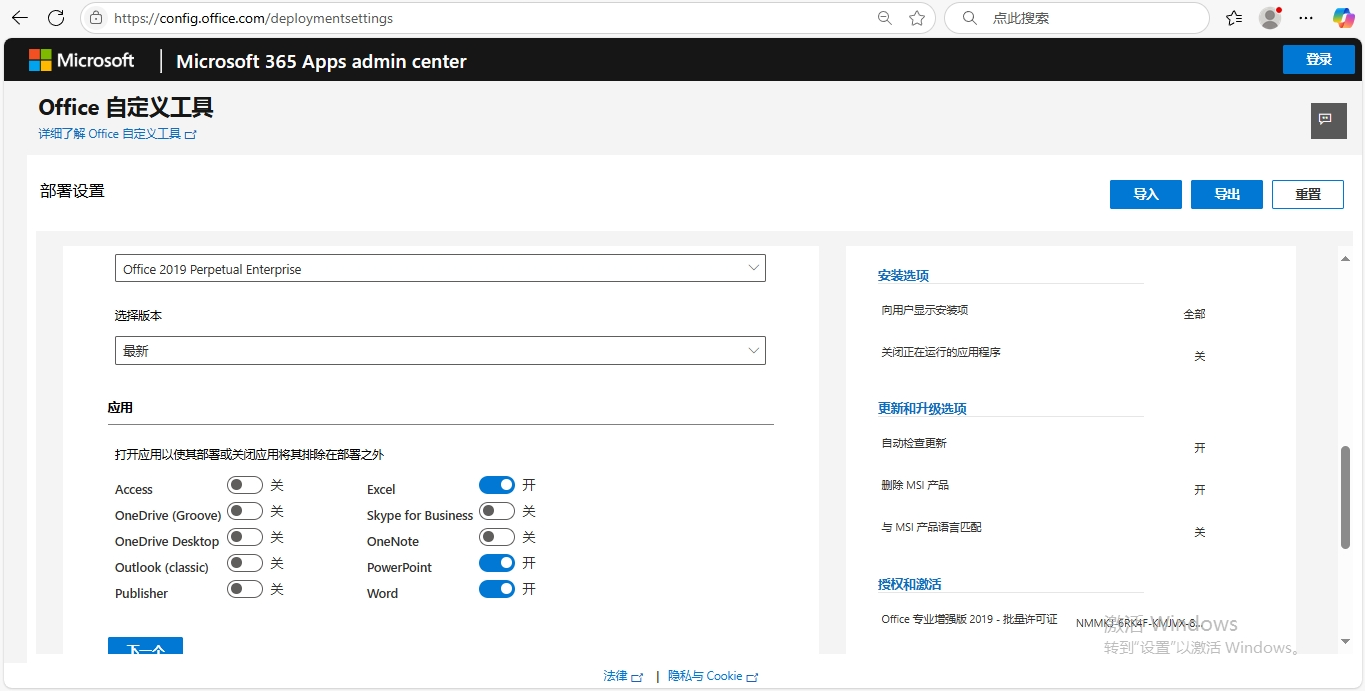
Task: Go back with the browser back arrow
Action: tap(20, 18)
